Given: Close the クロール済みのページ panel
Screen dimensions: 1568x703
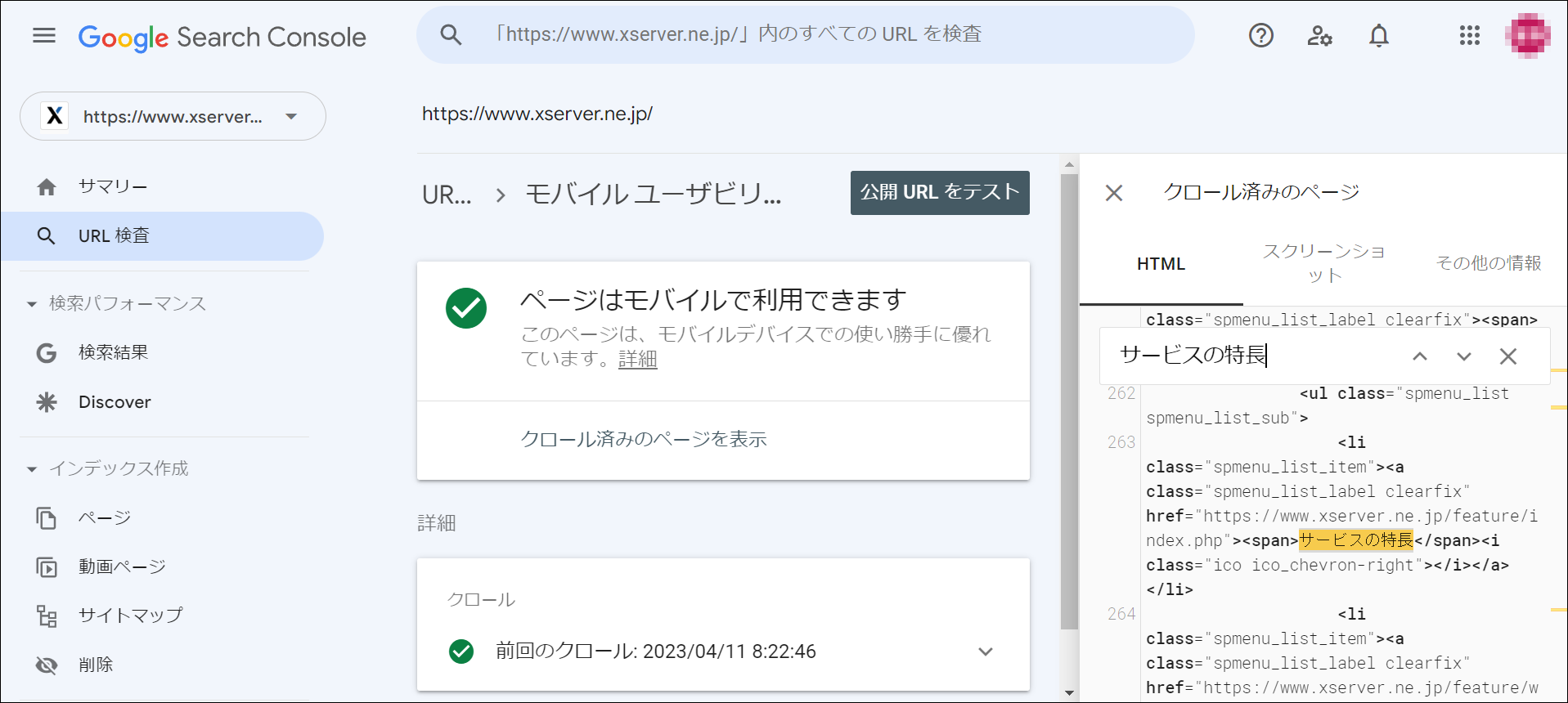Looking at the screenshot, I should click(1114, 193).
